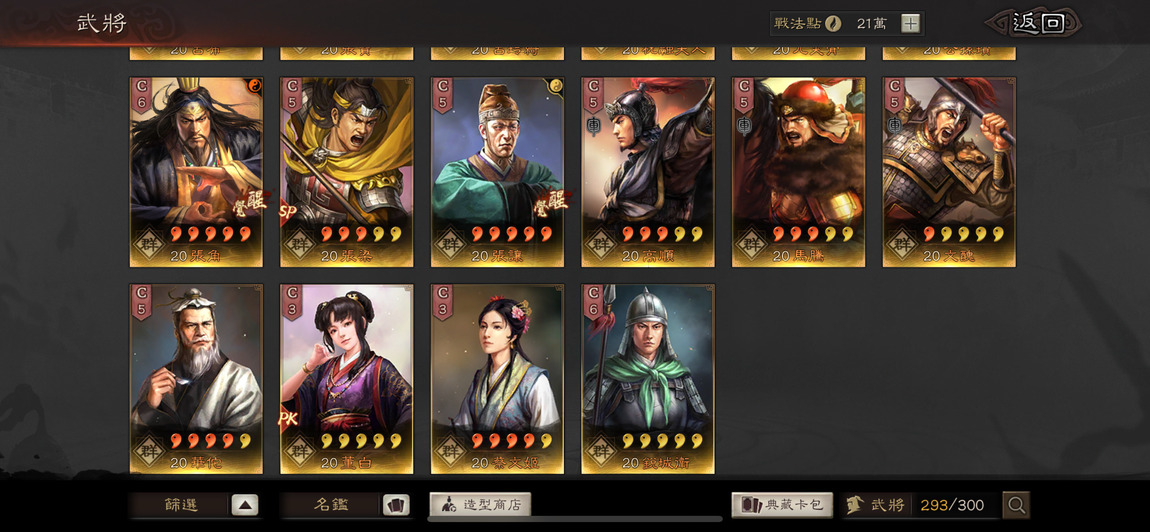Open the 造型商店 costume shop
This screenshot has height=532, width=1150.
480,504
